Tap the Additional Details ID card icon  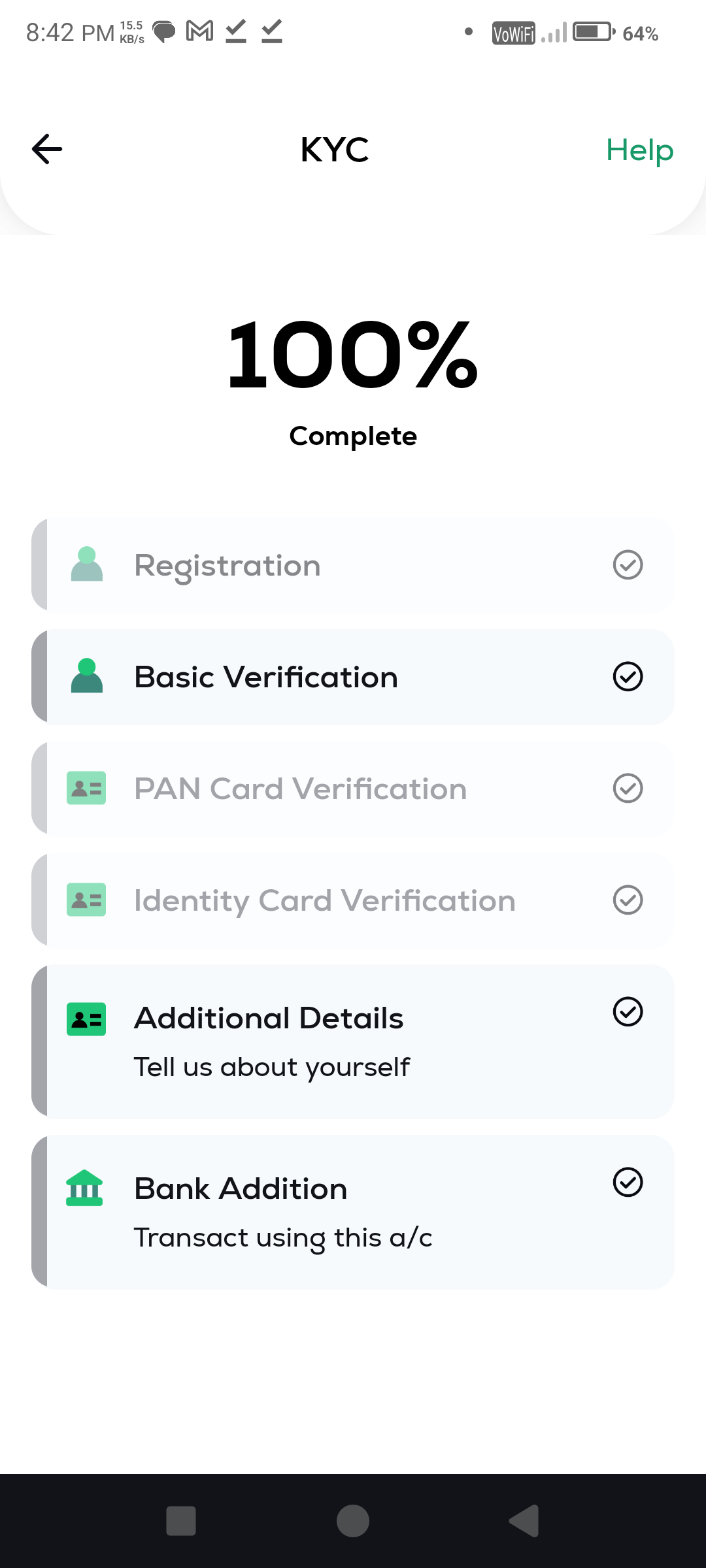[86, 1019]
